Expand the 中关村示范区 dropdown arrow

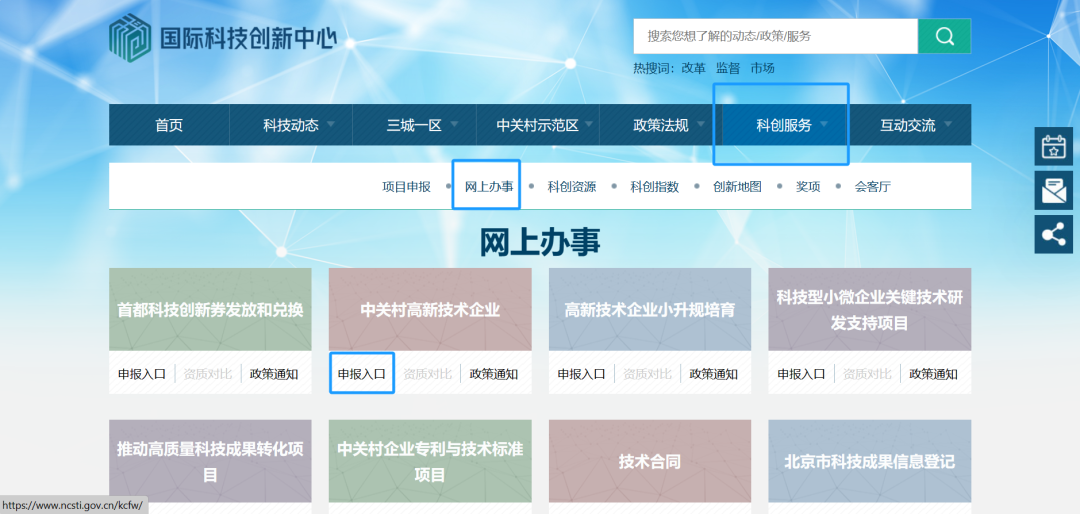(x=591, y=125)
